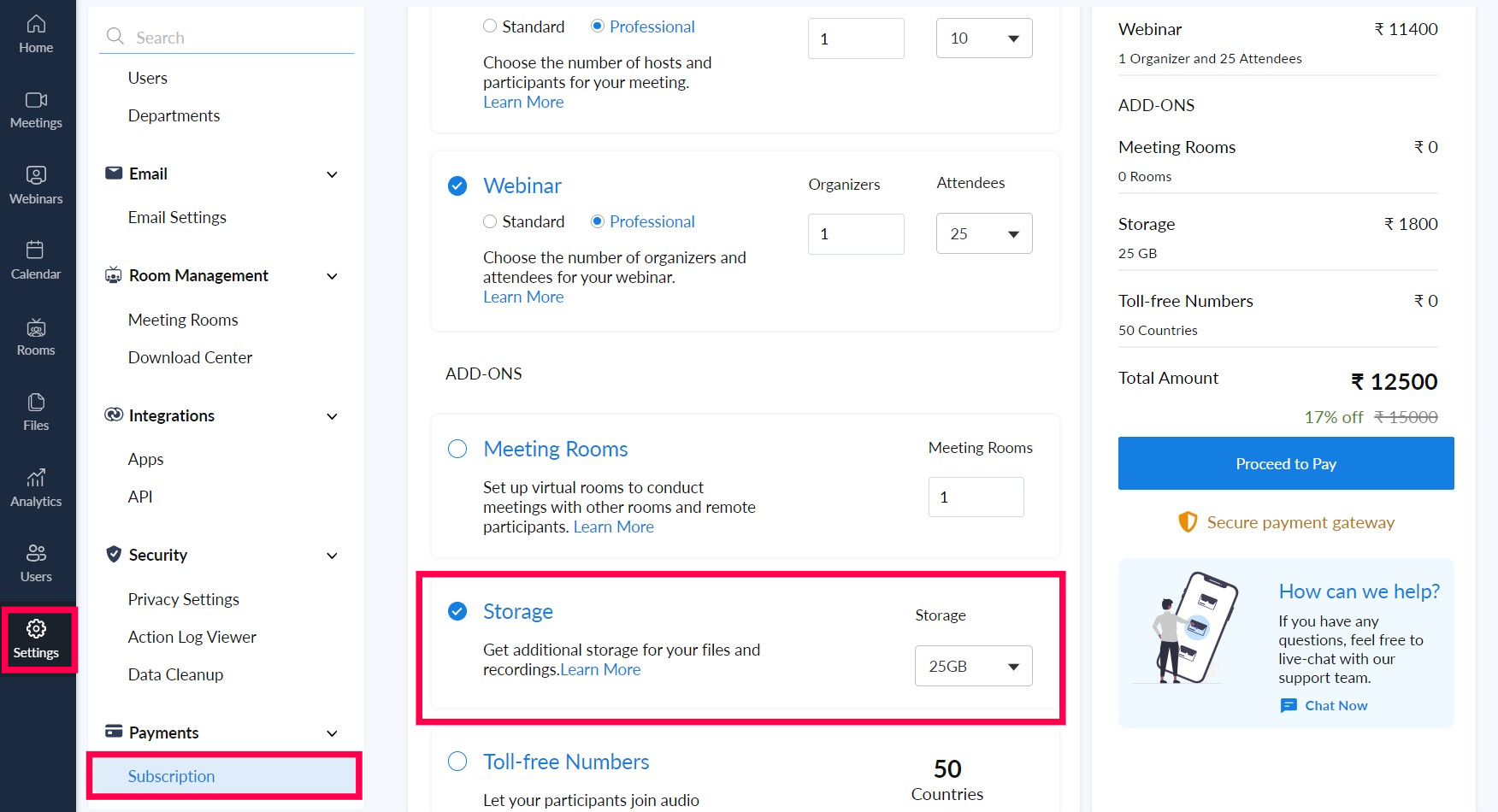Click the Chat Now message icon

point(1289,706)
